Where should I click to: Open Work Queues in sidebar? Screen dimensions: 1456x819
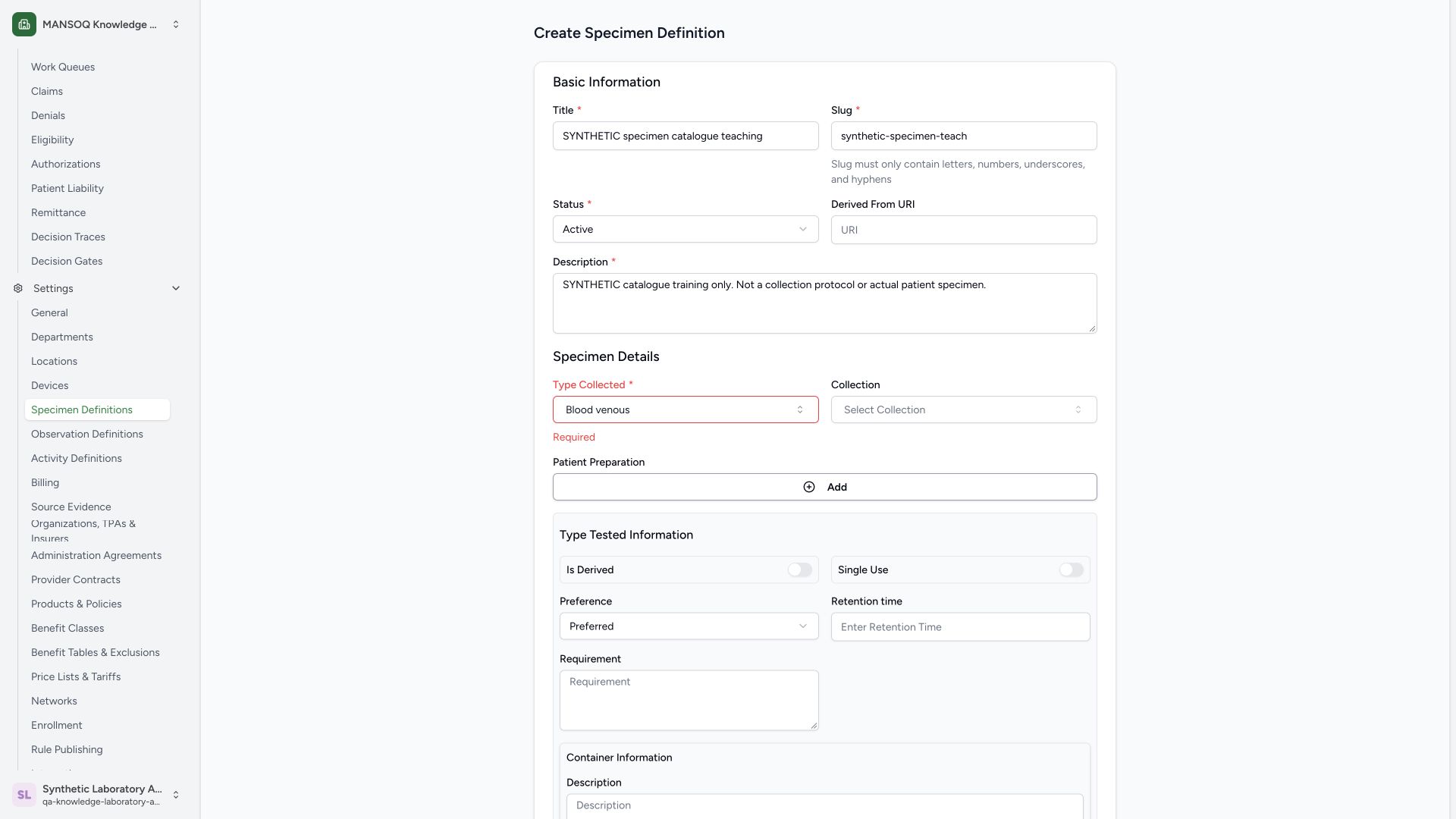63,67
